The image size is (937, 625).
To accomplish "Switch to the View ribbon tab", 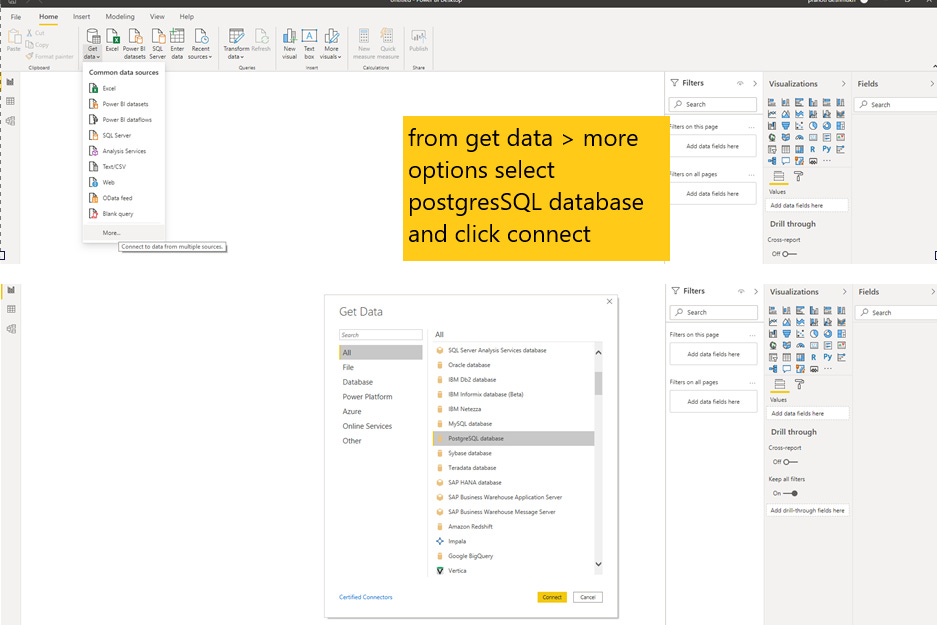I will click(157, 17).
